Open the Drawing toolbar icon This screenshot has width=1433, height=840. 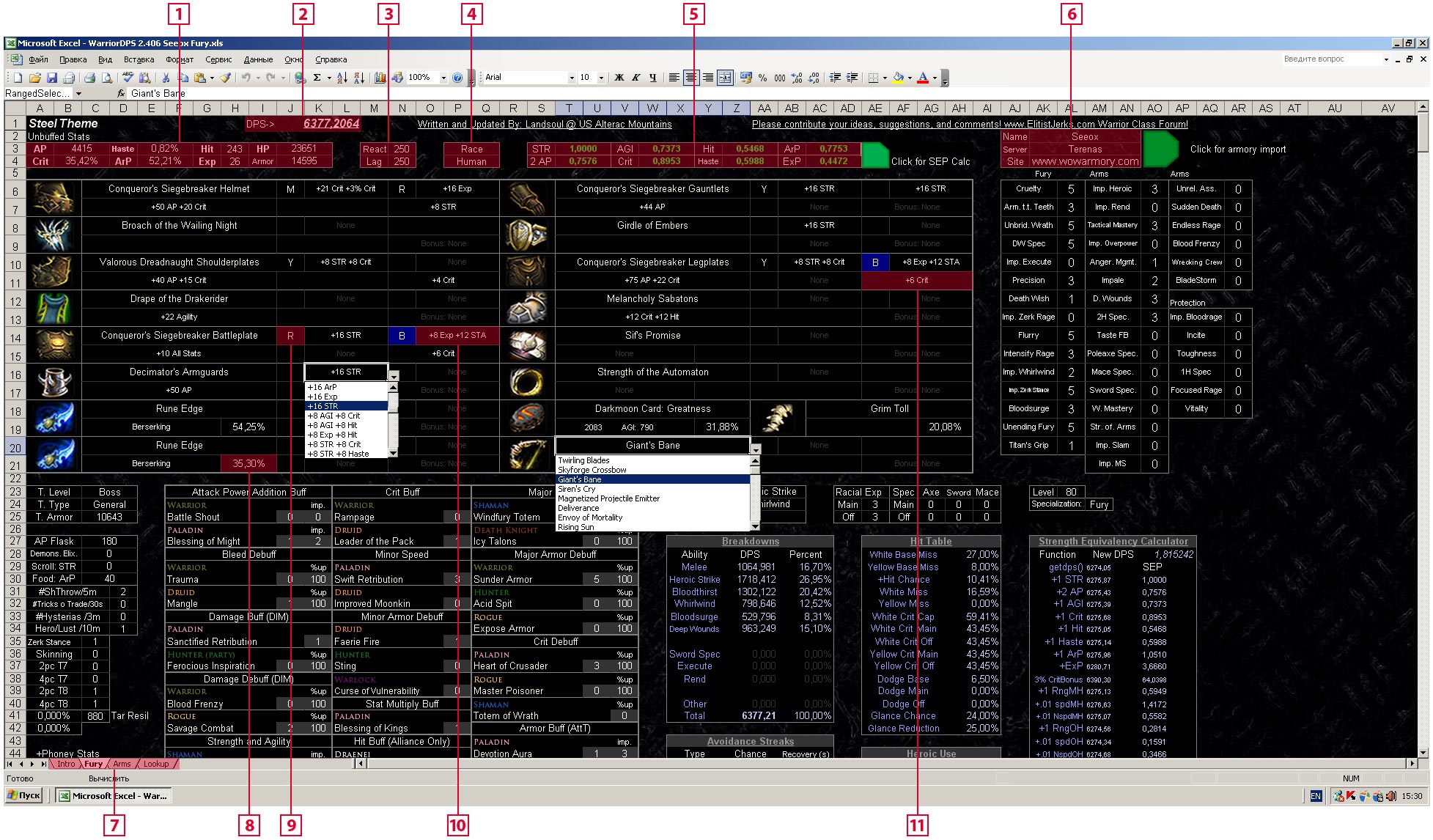coord(397,78)
